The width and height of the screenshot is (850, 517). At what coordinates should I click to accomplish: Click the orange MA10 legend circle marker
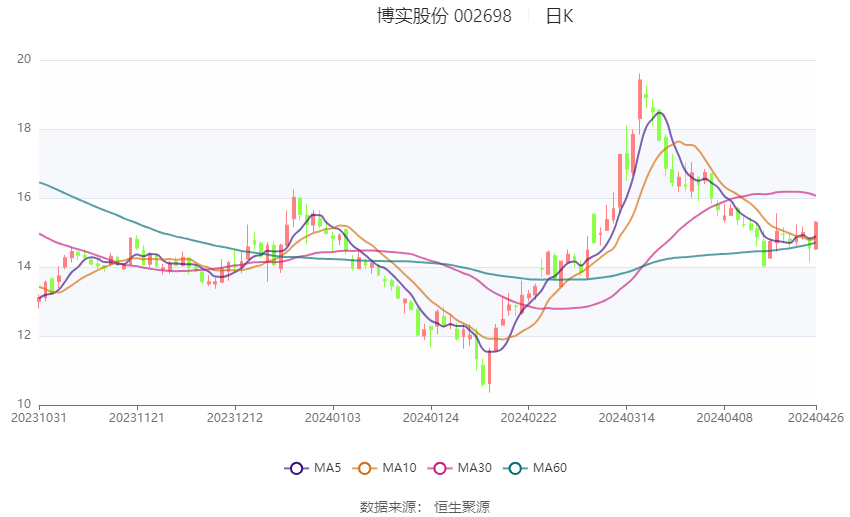coord(365,468)
